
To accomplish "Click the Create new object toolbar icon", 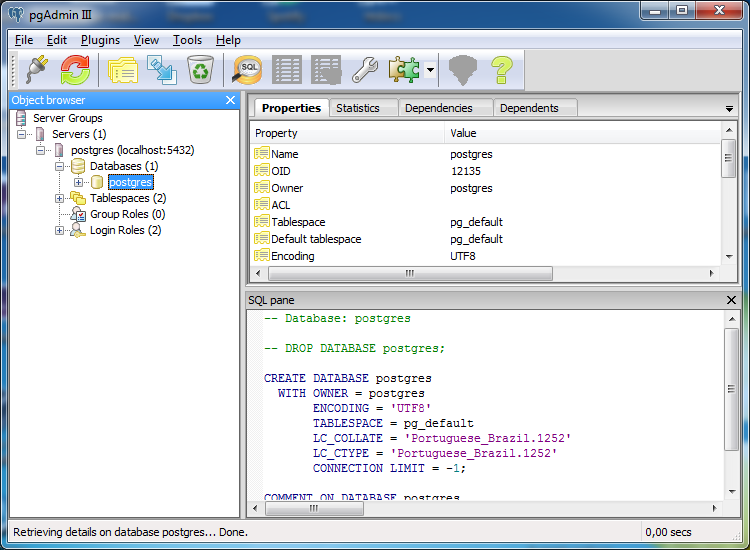I will [x=162, y=70].
